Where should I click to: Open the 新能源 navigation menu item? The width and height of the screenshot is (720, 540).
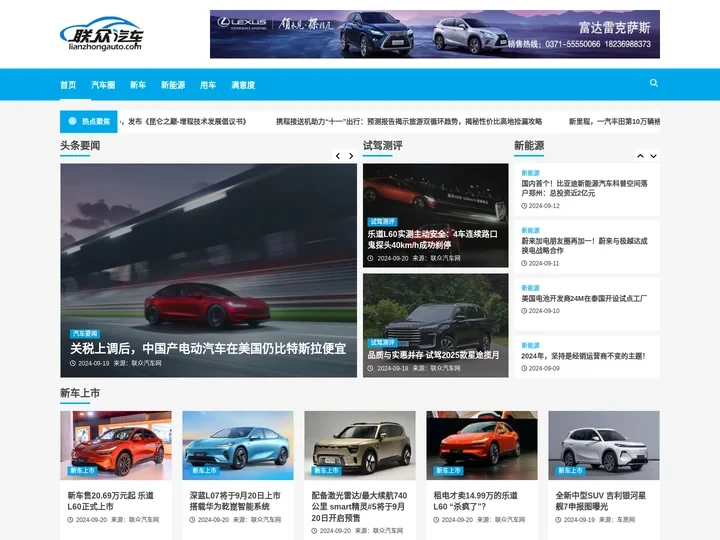(x=173, y=85)
